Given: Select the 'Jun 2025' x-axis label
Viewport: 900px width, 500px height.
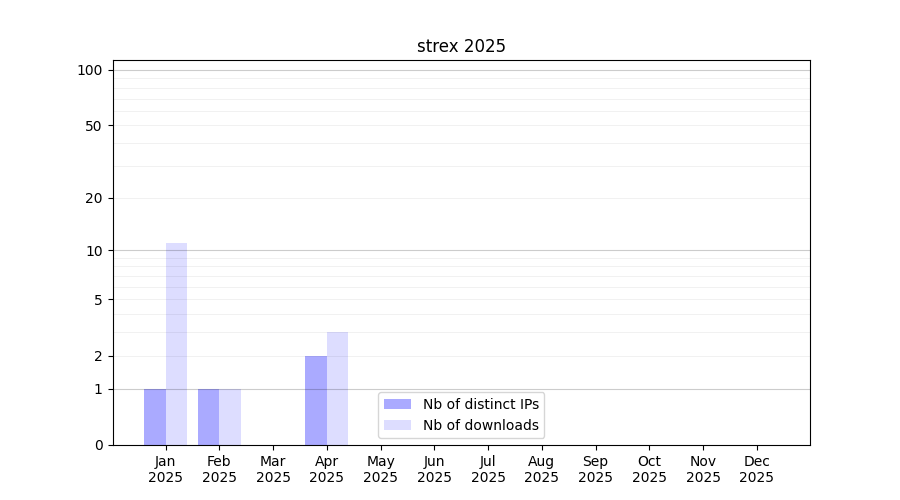Looking at the screenshot, I should pyautogui.click(x=434, y=469).
